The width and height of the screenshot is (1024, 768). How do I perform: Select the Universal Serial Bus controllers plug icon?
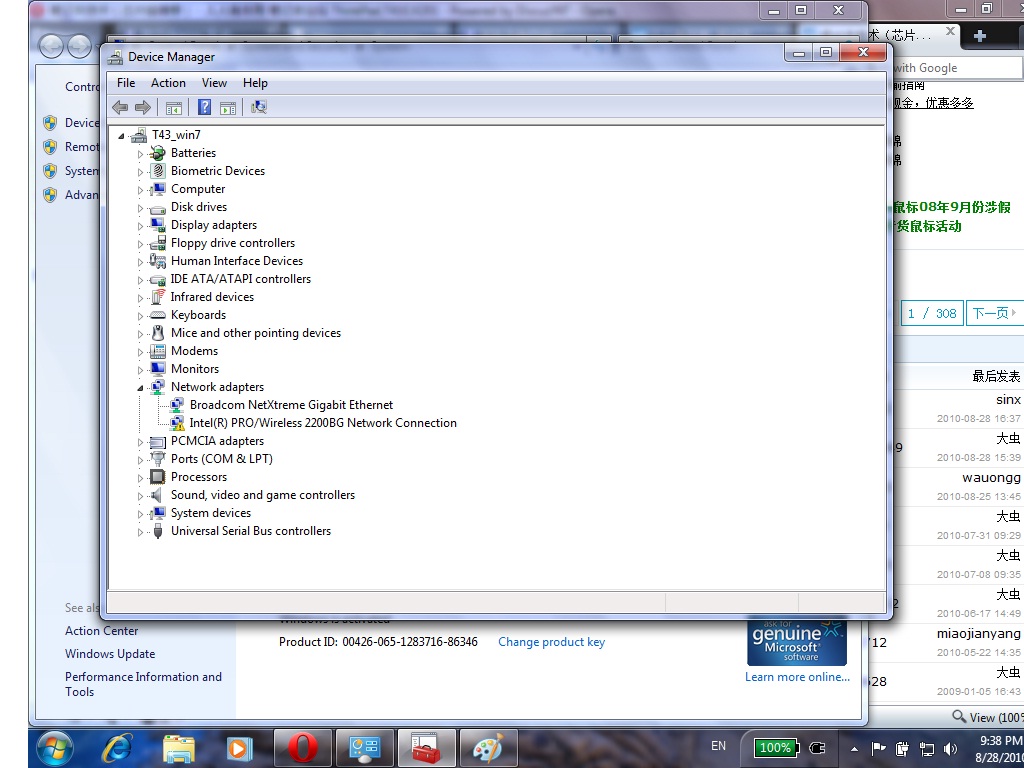(x=157, y=531)
